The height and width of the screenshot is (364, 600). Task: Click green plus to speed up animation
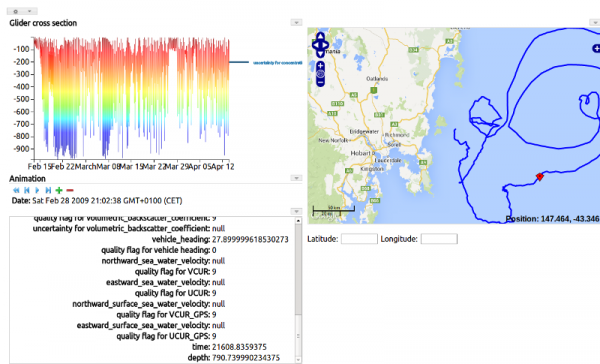[x=59, y=190]
